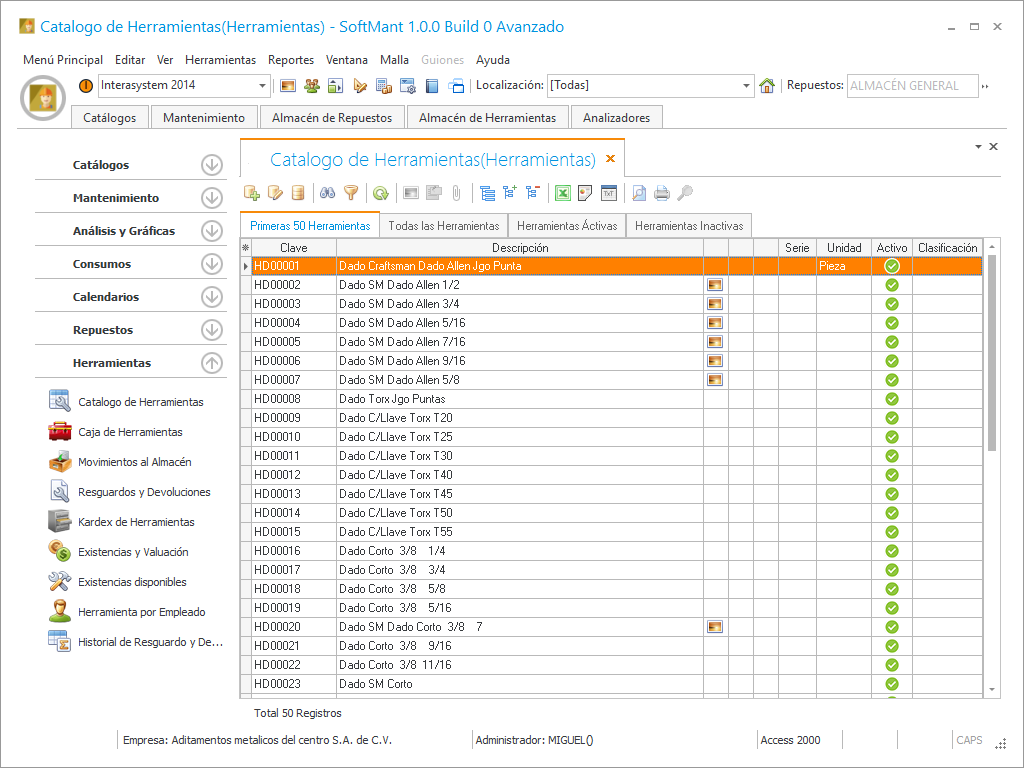Screen dimensions: 1024x768
Task: Click the binoculars search icon
Action: coord(327,193)
